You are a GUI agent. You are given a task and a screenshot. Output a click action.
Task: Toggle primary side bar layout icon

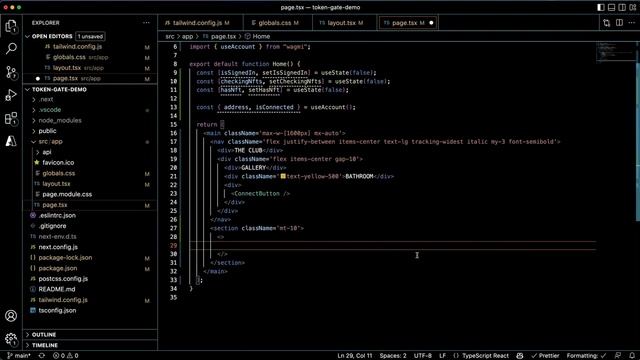[601, 7]
